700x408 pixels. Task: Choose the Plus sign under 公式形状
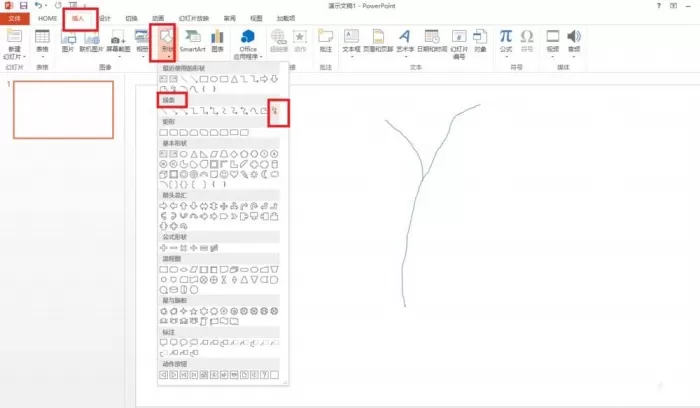pos(163,248)
